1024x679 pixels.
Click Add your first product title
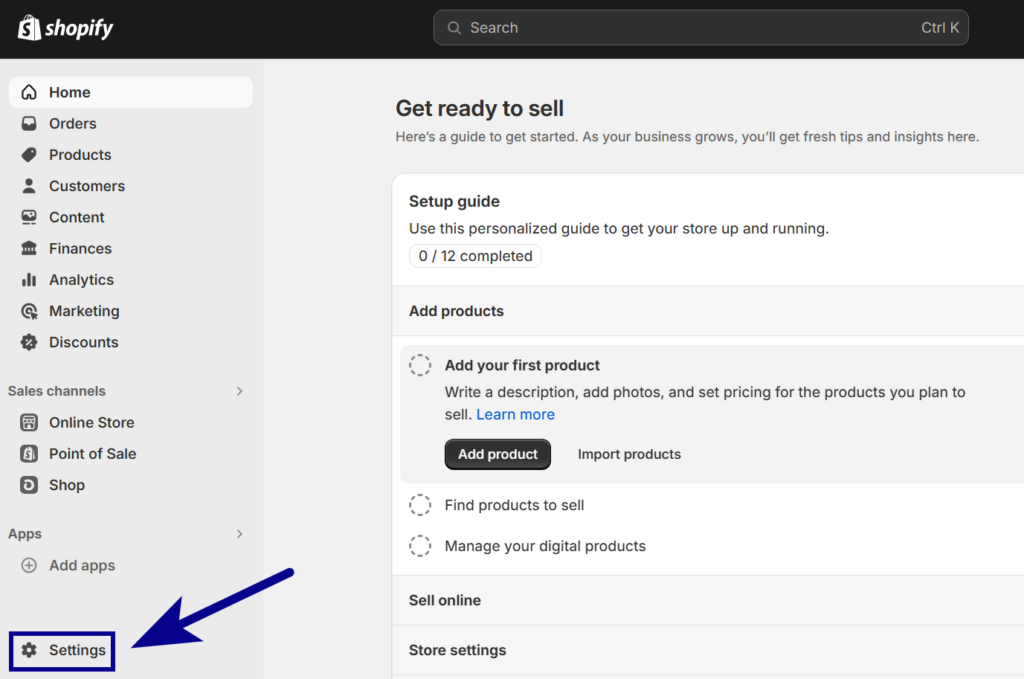pyautogui.click(x=522, y=365)
